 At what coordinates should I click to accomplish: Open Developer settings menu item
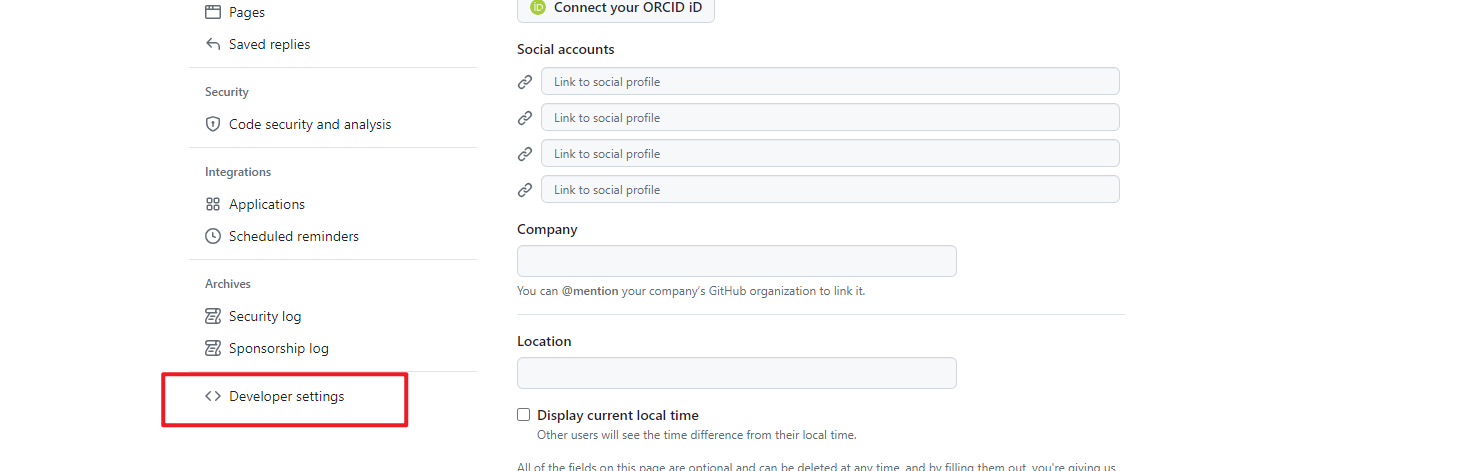pyautogui.click(x=286, y=396)
